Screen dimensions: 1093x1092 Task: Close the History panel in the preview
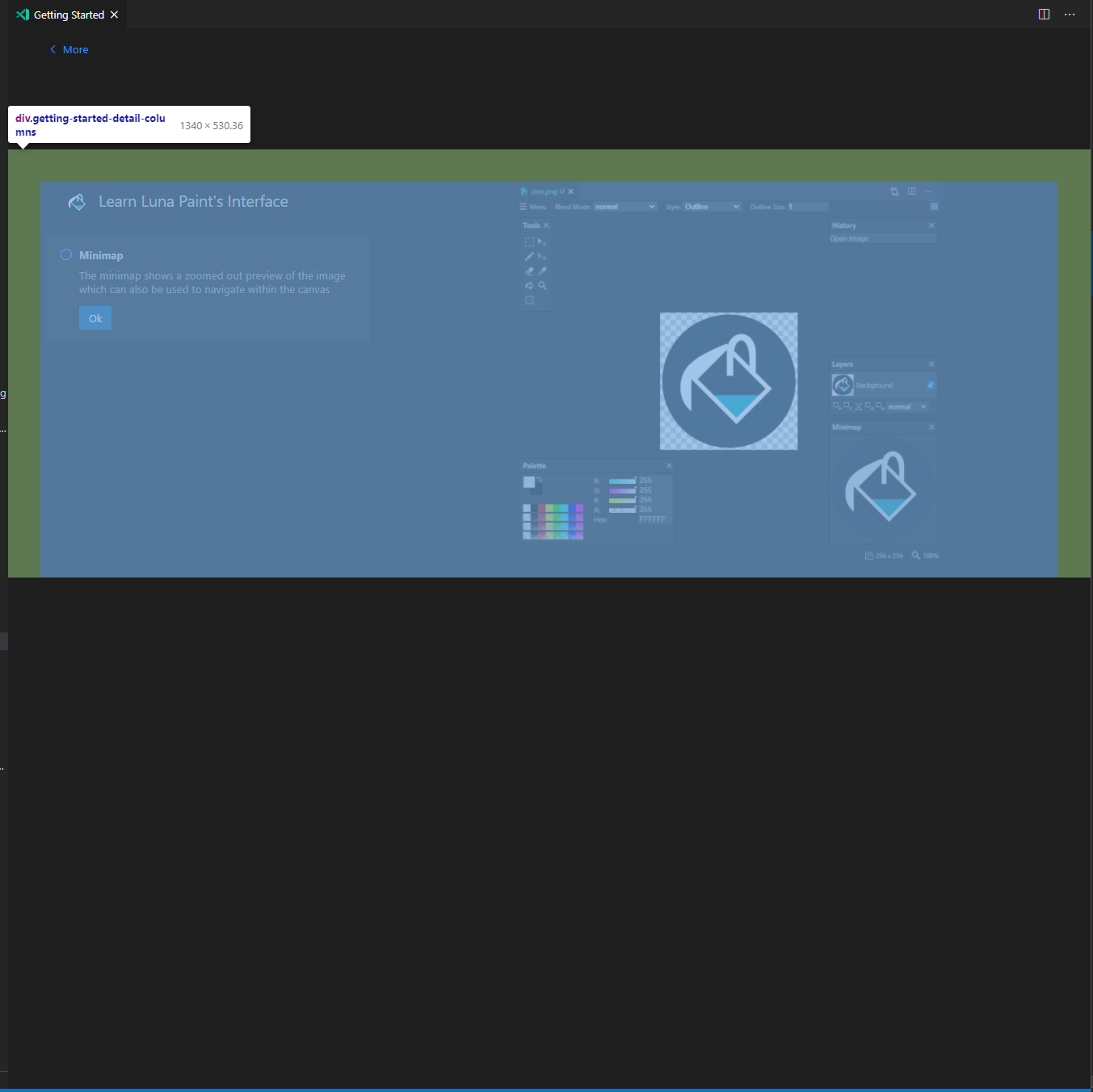click(931, 225)
